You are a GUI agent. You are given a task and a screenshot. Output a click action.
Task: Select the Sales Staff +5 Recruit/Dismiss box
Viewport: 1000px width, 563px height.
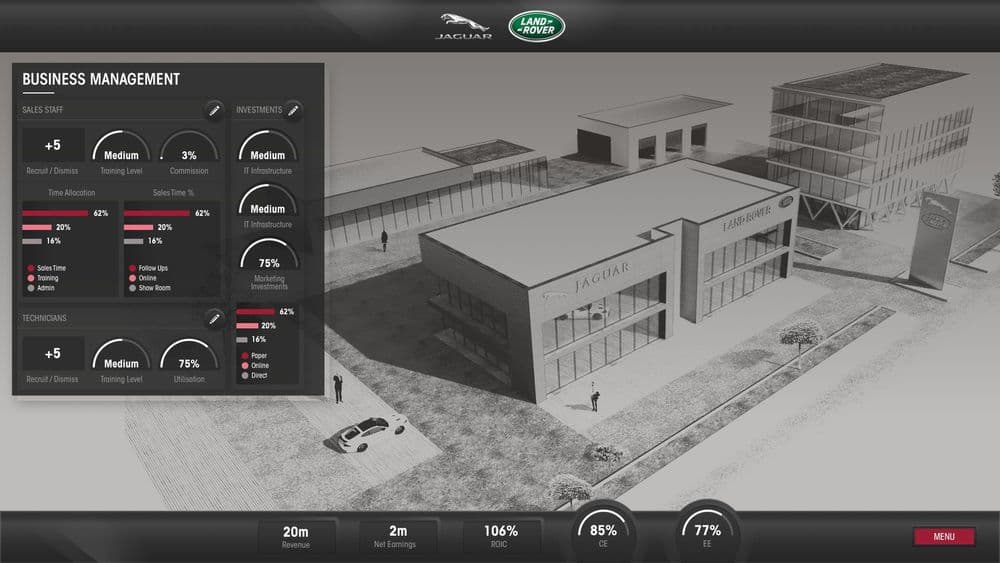53,145
